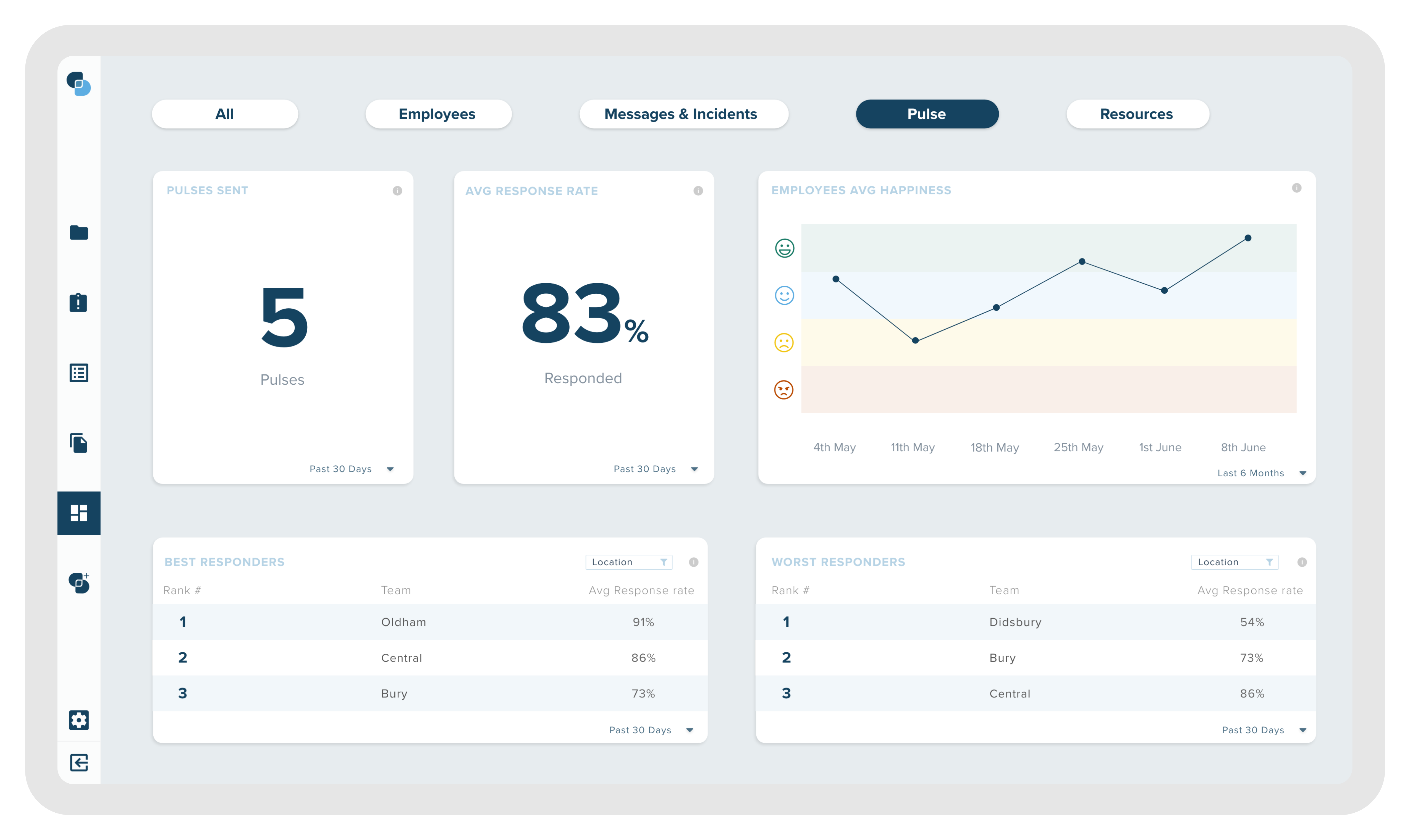1410x840 pixels.
Task: Open Past 30 Days dropdown under Worst Responders
Action: pyautogui.click(x=1264, y=730)
